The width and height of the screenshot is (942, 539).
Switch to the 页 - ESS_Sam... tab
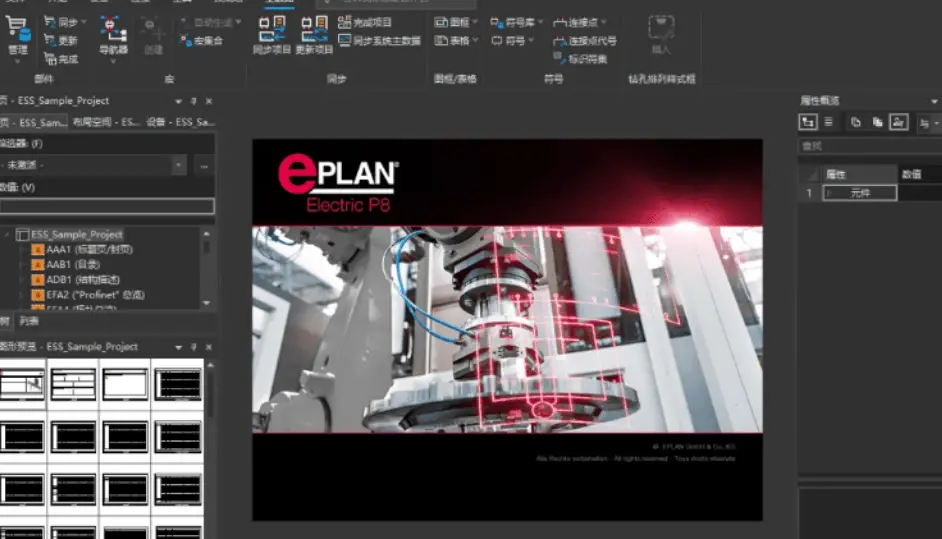[34, 122]
